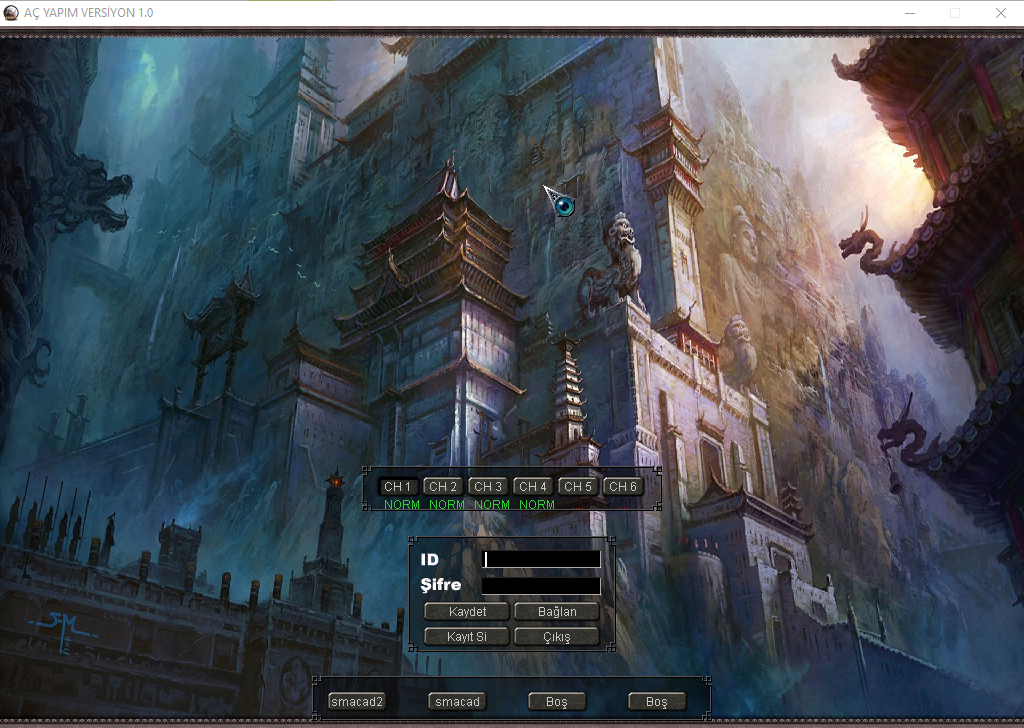Image resolution: width=1024 pixels, height=728 pixels.
Task: Click NORM status under CH 4
Action: tap(537, 505)
